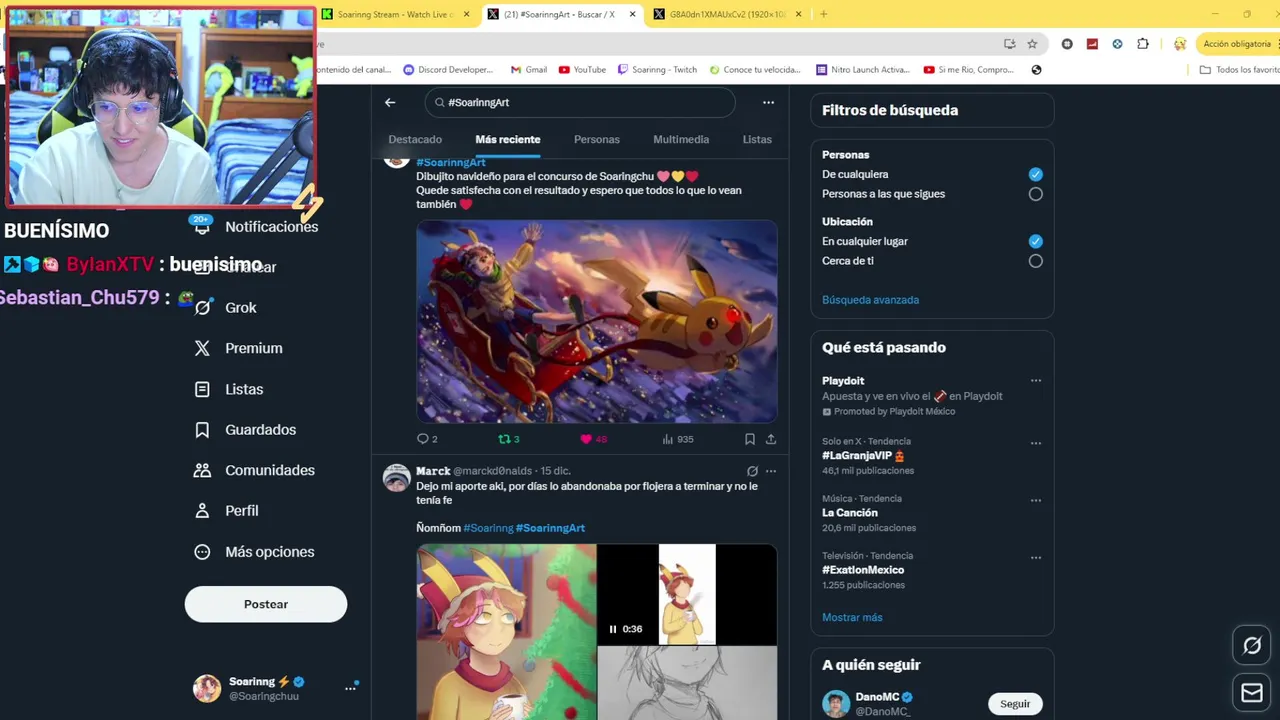
Task: Click the #SoarinngArt search field
Action: (580, 102)
